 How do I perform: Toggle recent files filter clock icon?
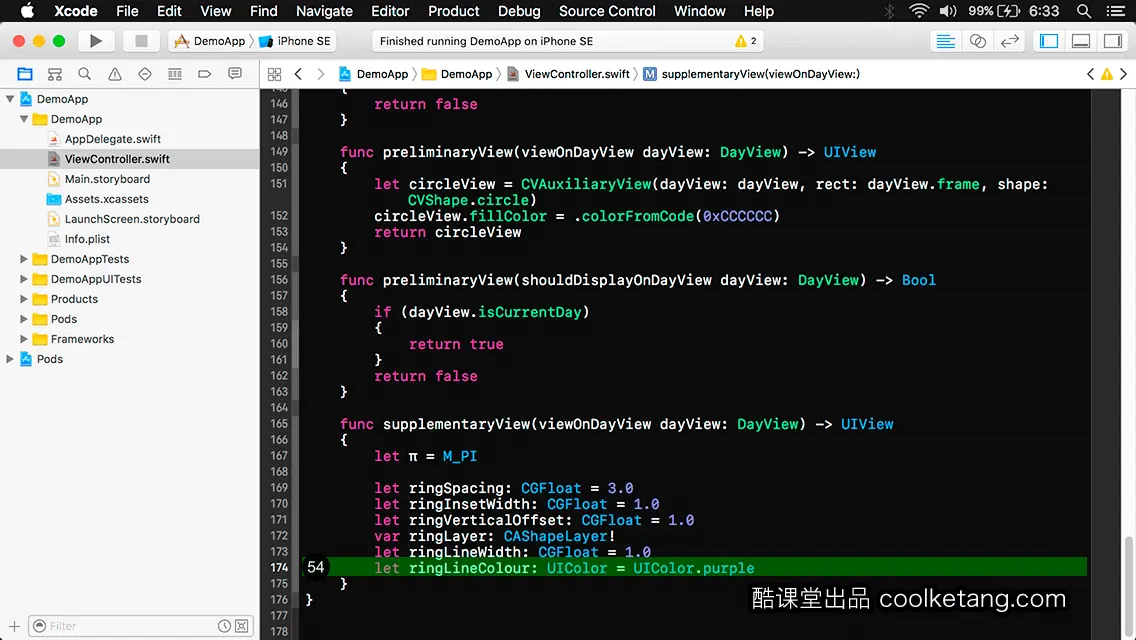point(225,626)
